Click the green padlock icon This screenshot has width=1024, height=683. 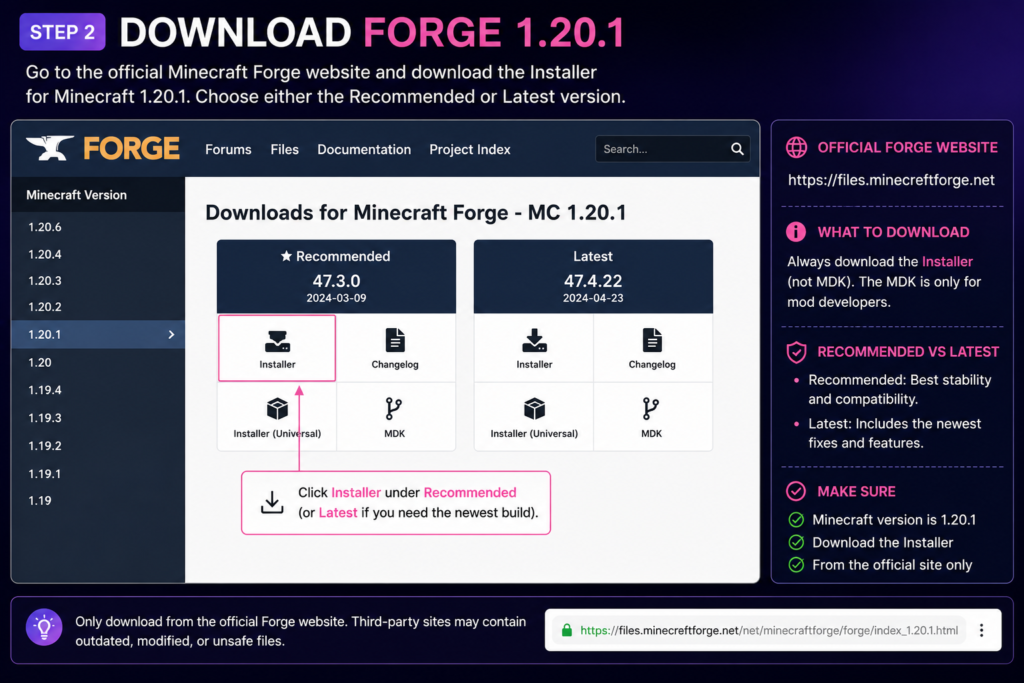(566, 630)
